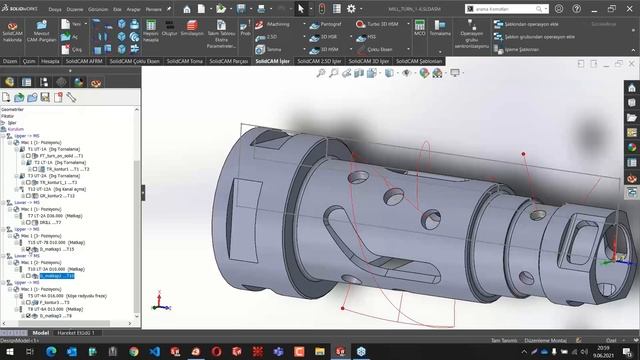The image size is (640, 360).
Task: Click the Edit Appearance color ball icon
Action: (424, 73)
